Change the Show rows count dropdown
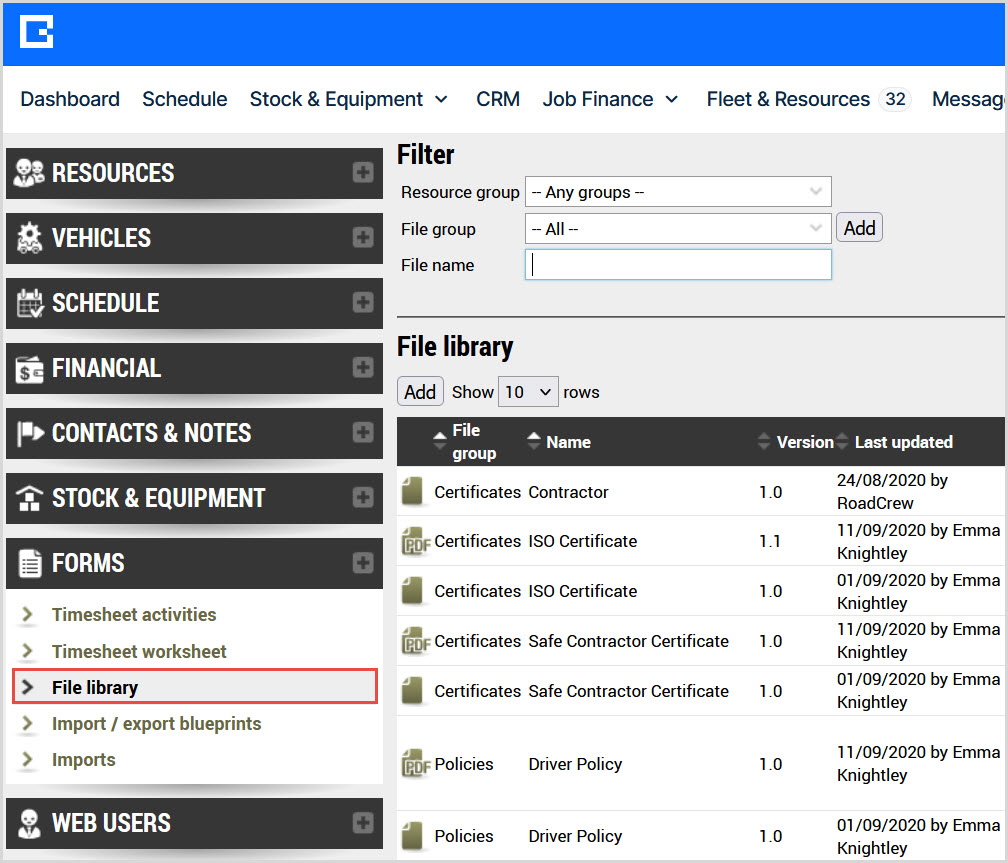The width and height of the screenshot is (1008, 863). pos(529,392)
